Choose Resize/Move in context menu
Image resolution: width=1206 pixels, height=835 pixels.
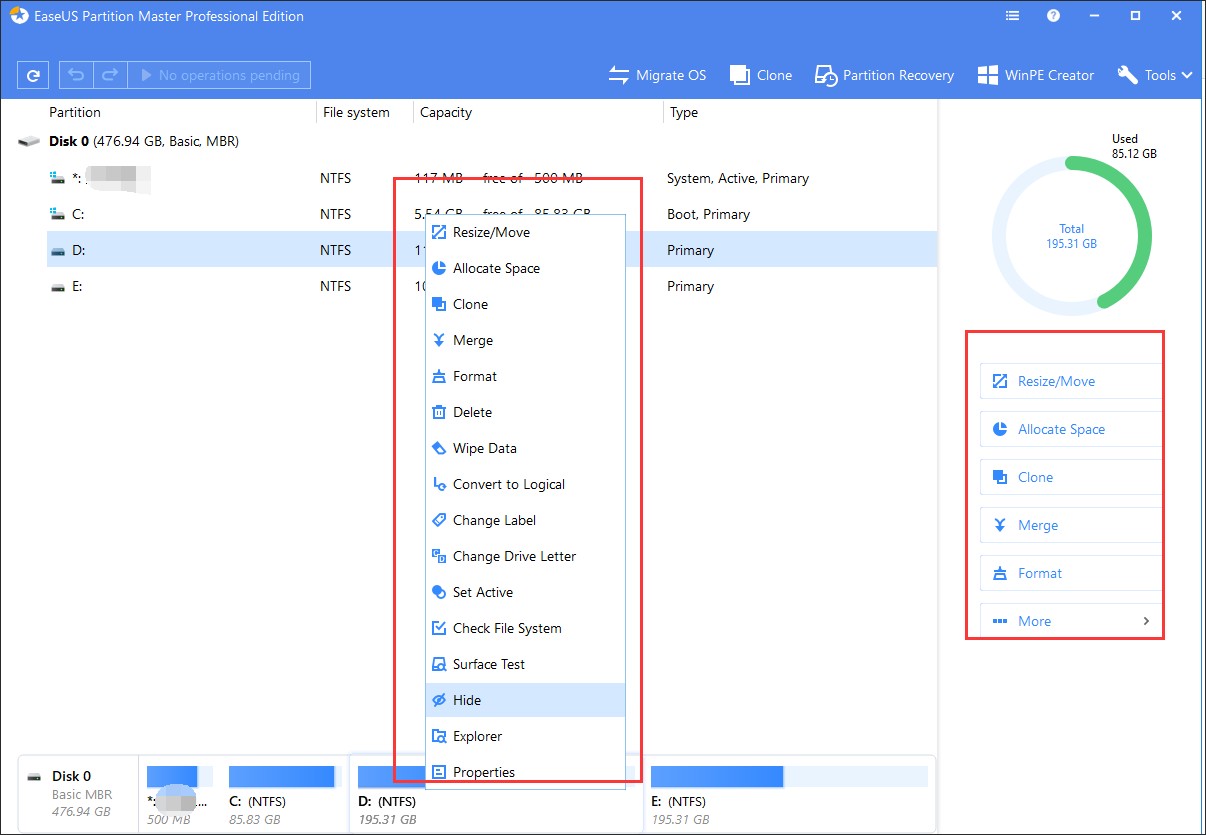pos(525,232)
